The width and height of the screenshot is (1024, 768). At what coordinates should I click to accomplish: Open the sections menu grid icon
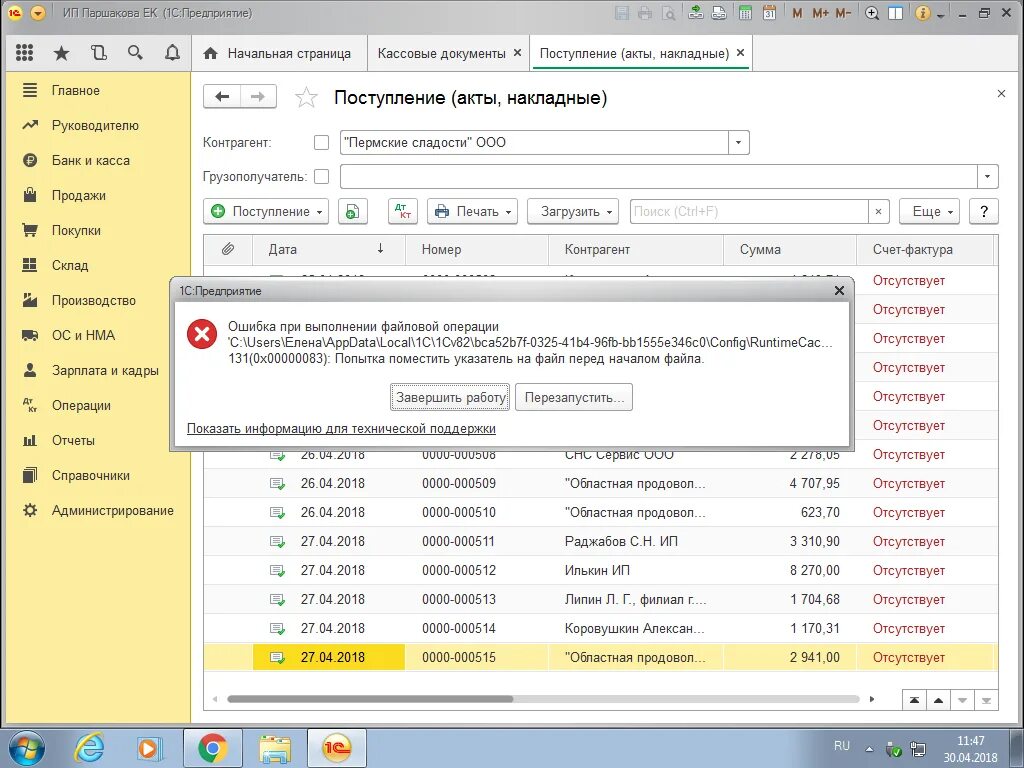click(x=24, y=53)
